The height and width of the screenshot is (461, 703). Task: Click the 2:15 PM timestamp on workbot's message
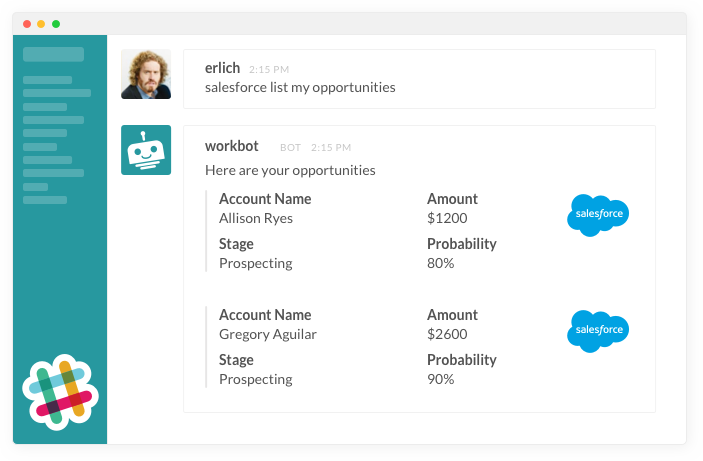pyautogui.click(x=331, y=148)
